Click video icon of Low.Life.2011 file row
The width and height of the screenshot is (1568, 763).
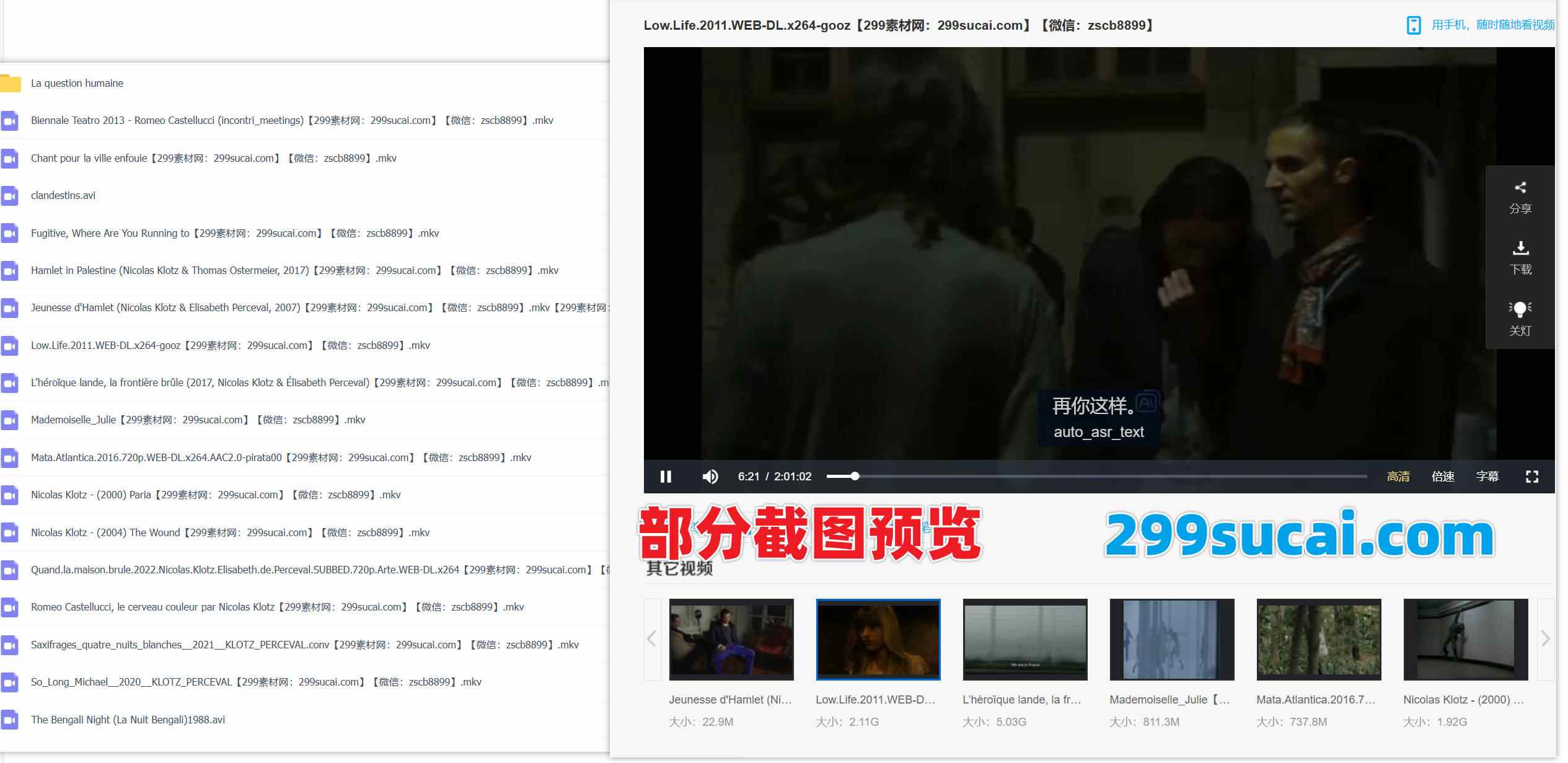coord(9,346)
